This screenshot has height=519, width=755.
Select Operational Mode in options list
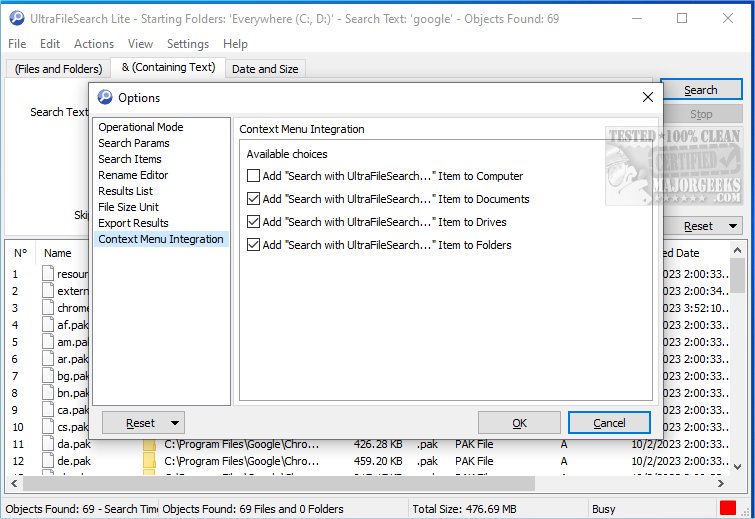pos(141,127)
